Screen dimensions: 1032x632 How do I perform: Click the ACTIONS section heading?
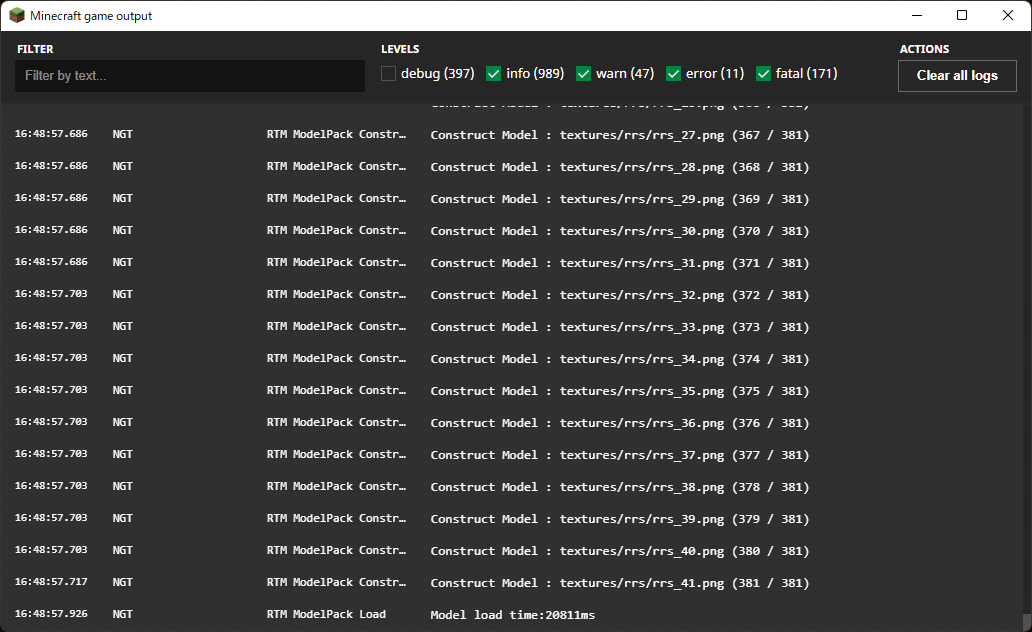pyautogui.click(x=924, y=49)
